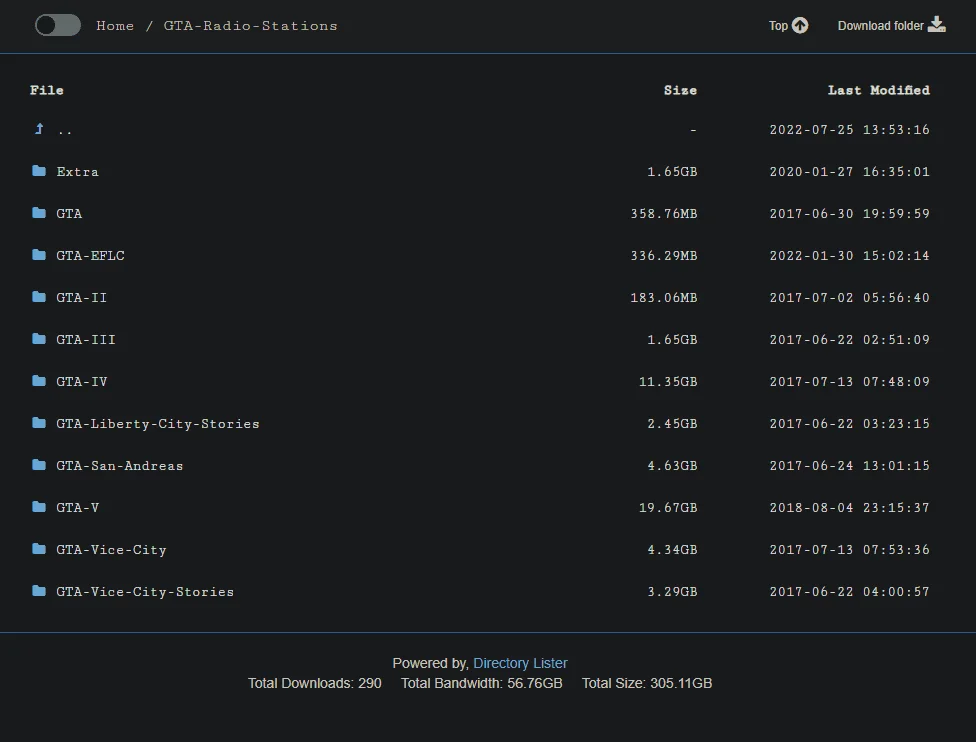Click the GTA-EFLC folder icon
The image size is (976, 742).
pyautogui.click(x=39, y=255)
